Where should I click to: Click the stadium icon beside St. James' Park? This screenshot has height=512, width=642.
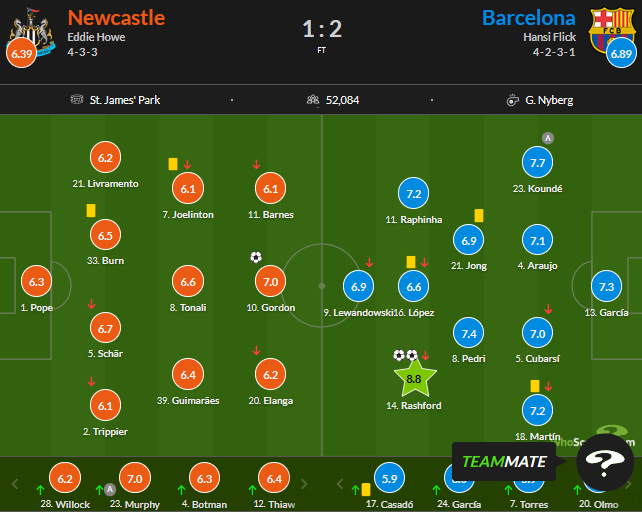[x=77, y=100]
